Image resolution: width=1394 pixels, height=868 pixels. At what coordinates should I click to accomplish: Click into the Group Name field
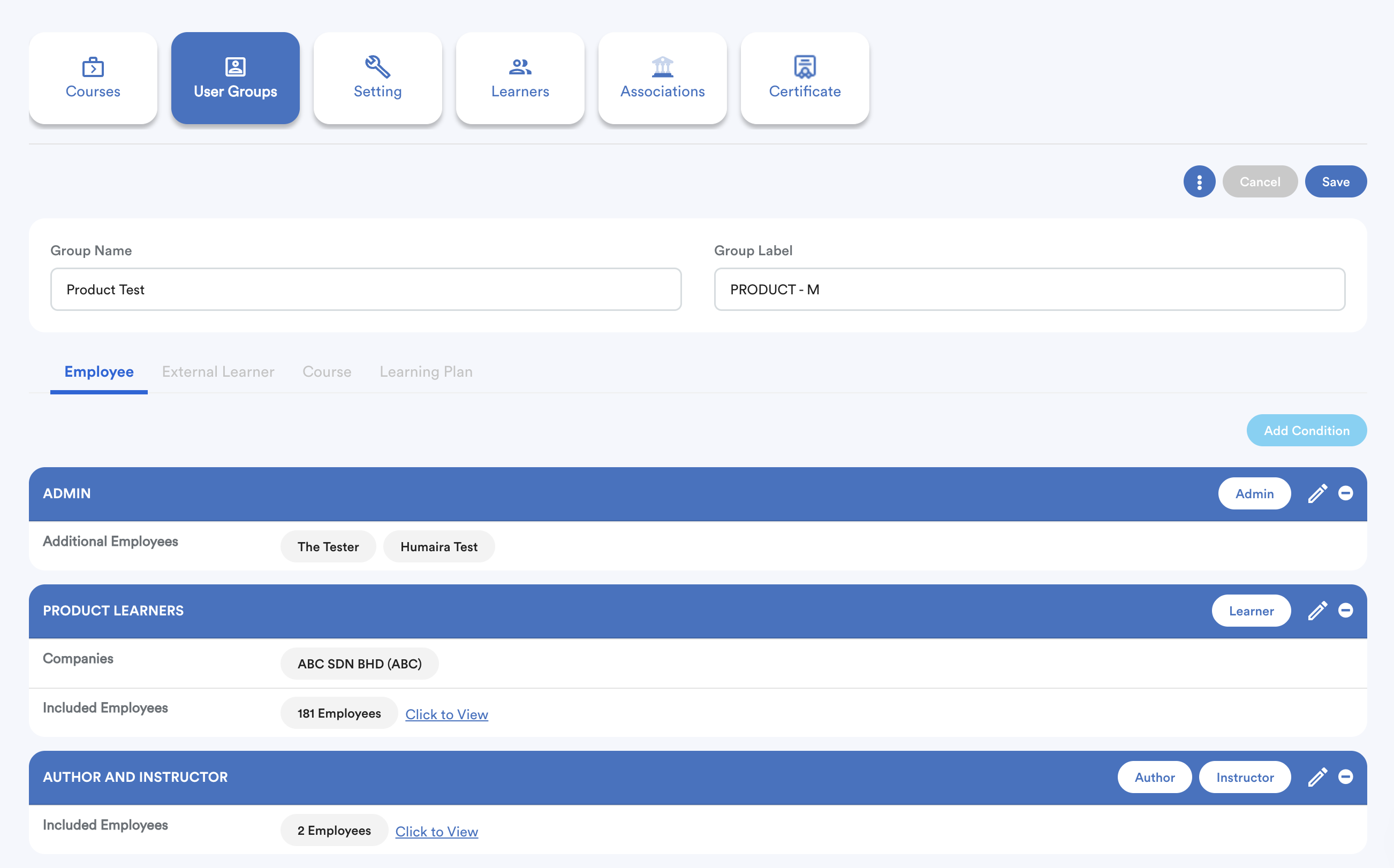(366, 290)
